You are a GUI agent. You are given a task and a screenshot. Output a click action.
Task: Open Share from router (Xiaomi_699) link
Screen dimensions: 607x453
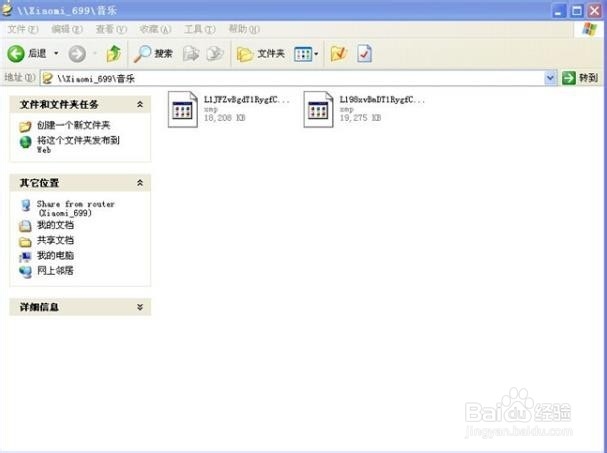pos(76,208)
